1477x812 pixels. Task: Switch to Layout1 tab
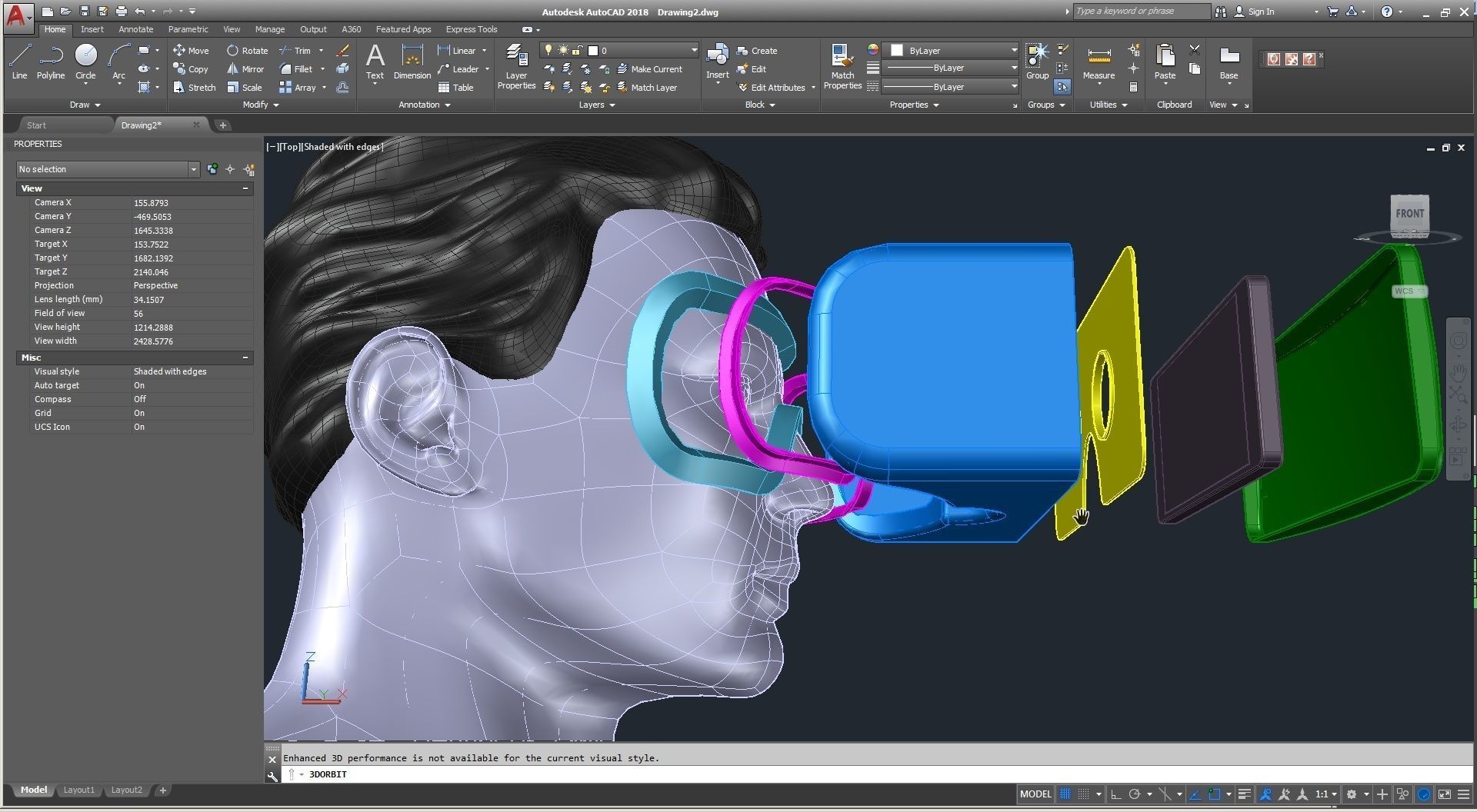[x=78, y=790]
